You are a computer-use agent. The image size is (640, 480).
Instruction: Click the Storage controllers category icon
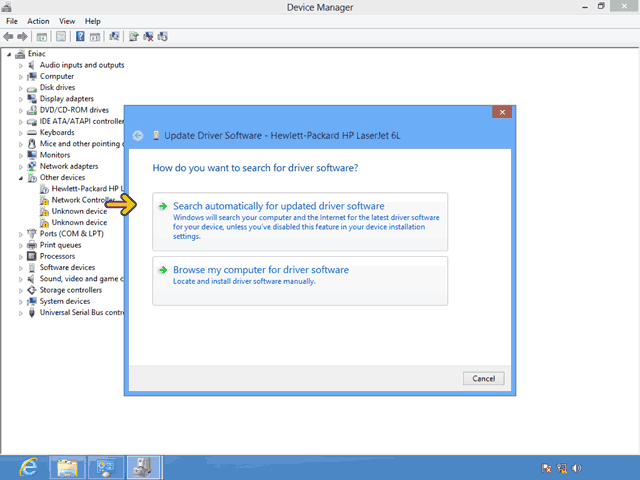coord(32,290)
